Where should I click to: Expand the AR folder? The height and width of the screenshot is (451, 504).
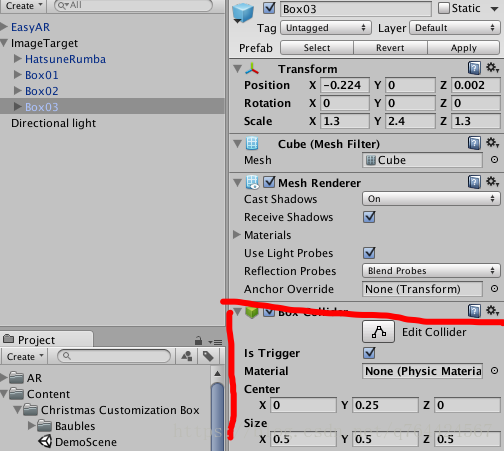coord(4,377)
